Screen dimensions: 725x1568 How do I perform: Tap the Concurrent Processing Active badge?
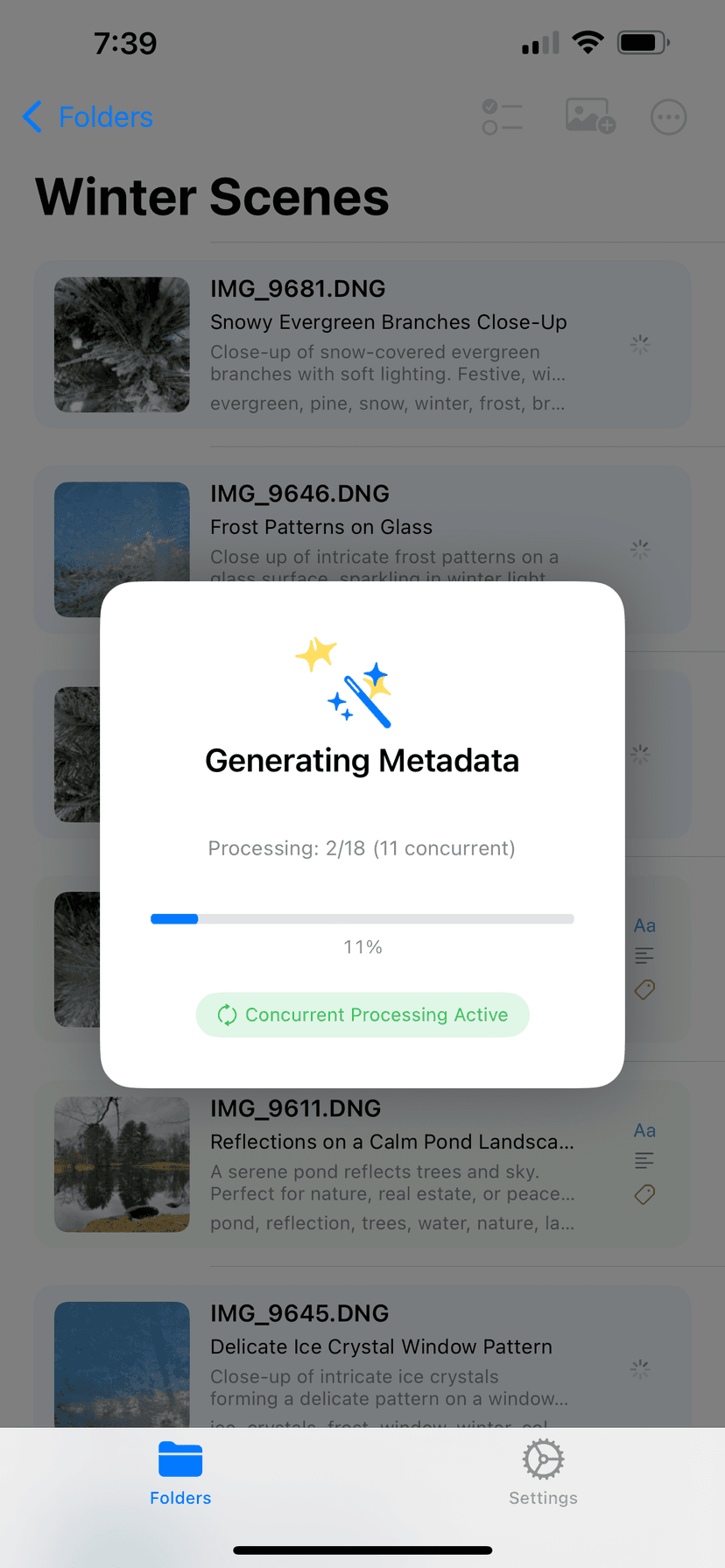coord(362,1015)
